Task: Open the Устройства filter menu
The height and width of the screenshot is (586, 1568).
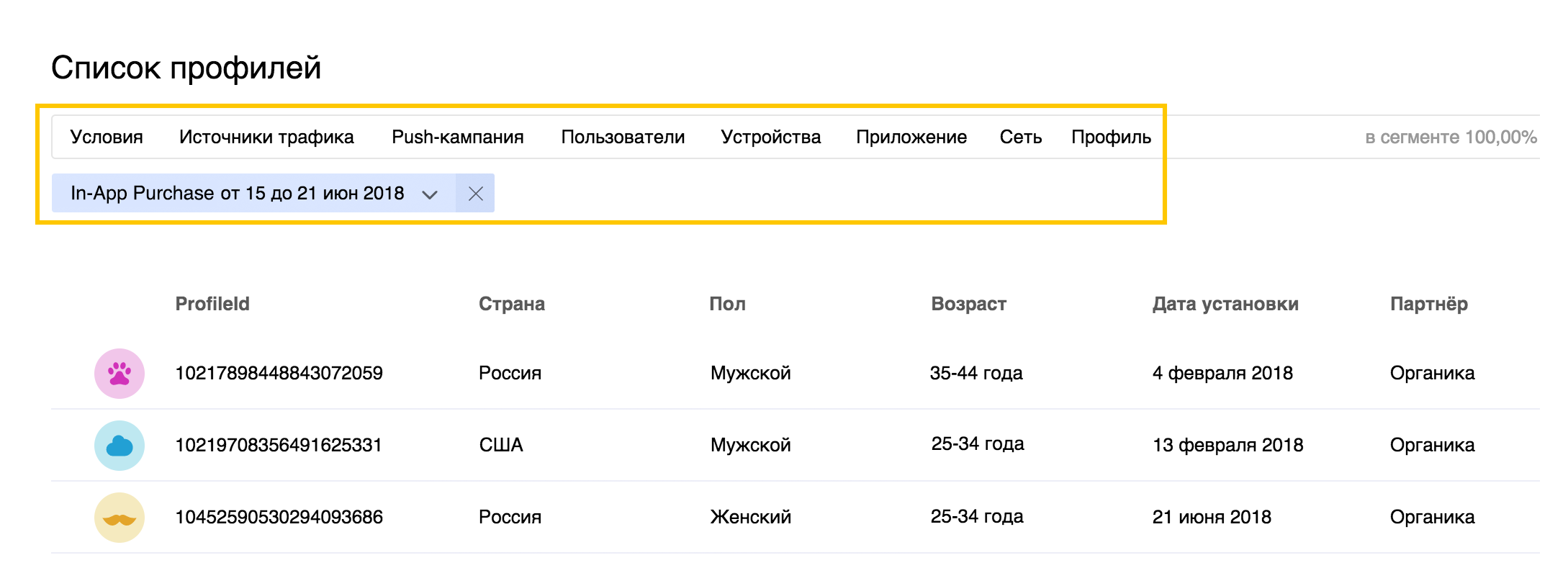Action: (x=770, y=138)
